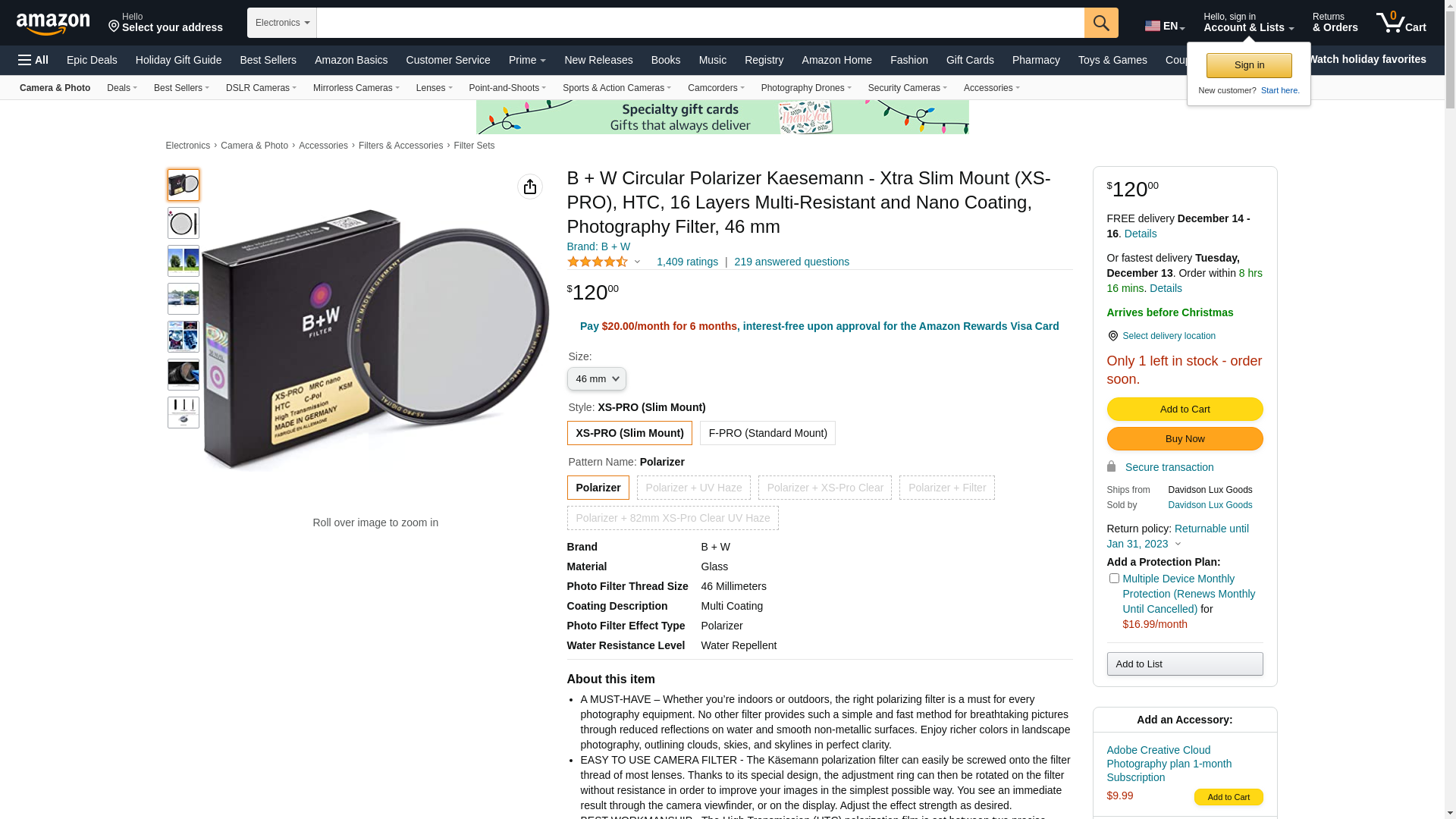The height and width of the screenshot is (819, 1456).
Task: Open the 46 mm size dropdown
Action: (x=597, y=379)
